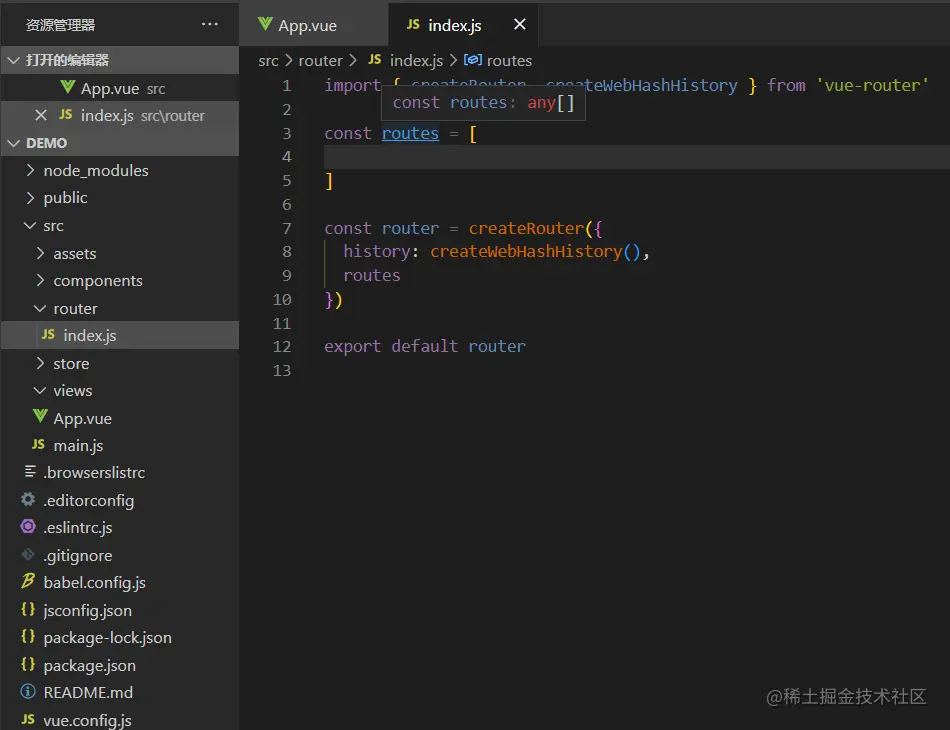Open babel.config.js file

119,582
